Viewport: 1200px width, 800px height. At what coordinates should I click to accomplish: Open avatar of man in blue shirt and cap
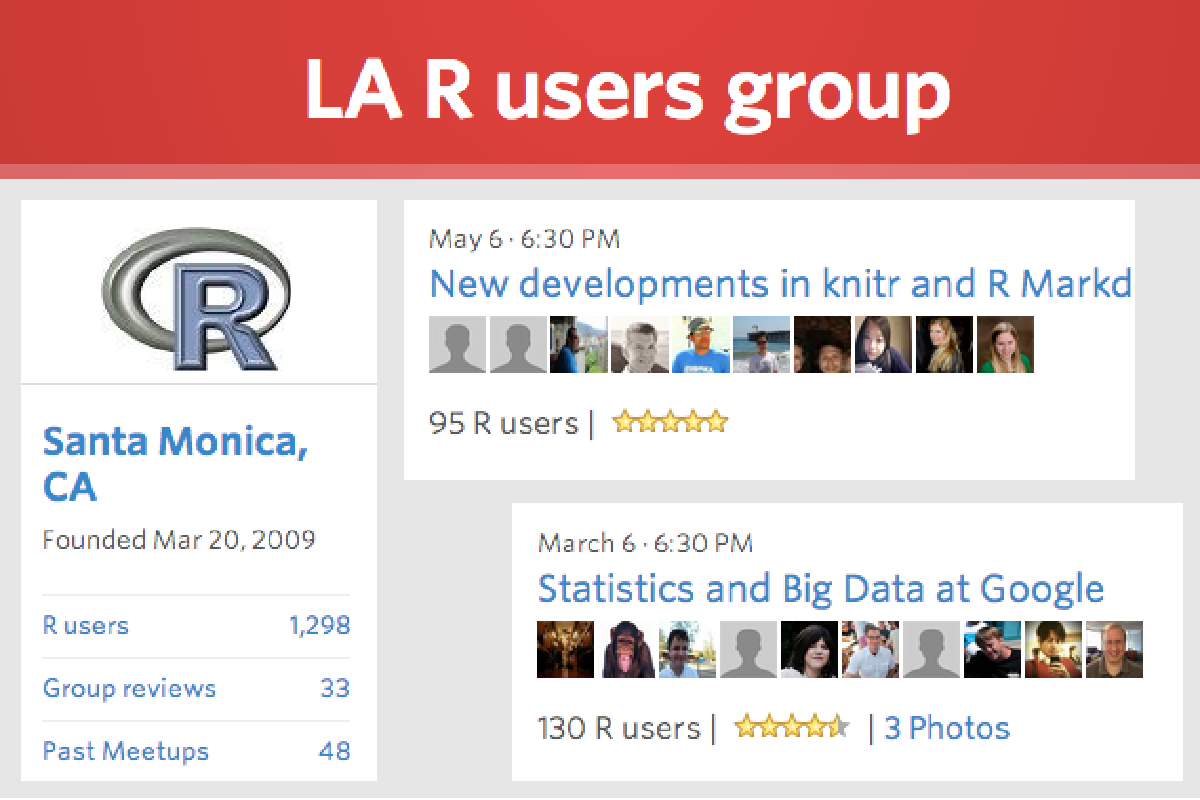point(701,345)
